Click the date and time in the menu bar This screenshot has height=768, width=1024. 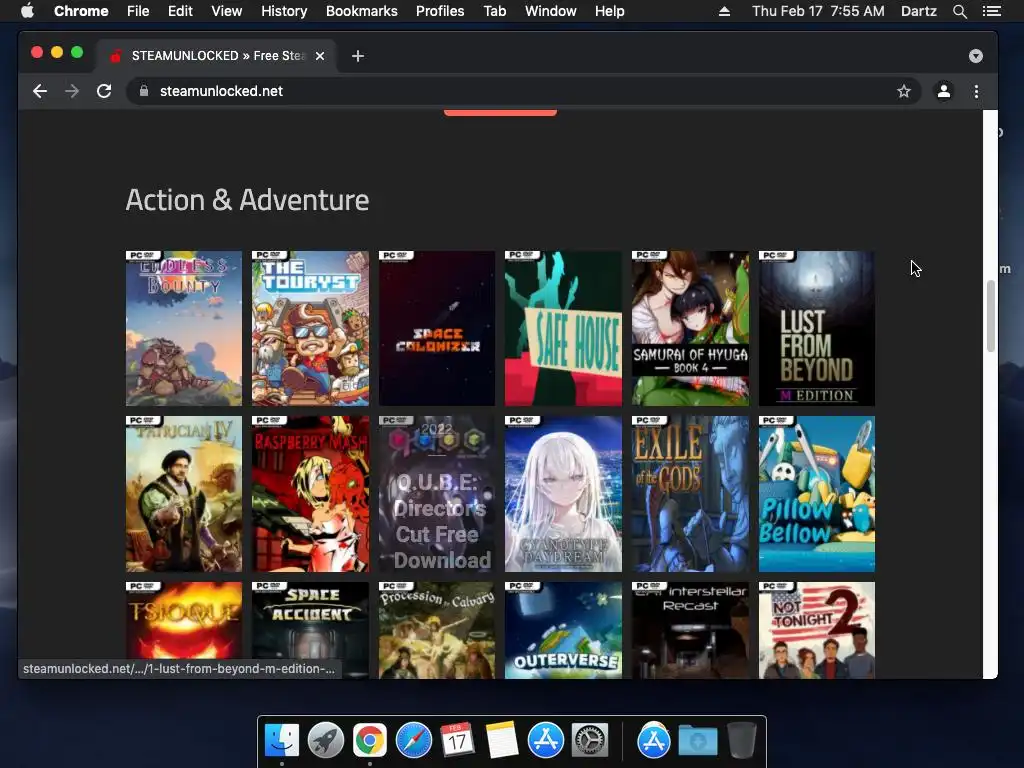tap(818, 11)
